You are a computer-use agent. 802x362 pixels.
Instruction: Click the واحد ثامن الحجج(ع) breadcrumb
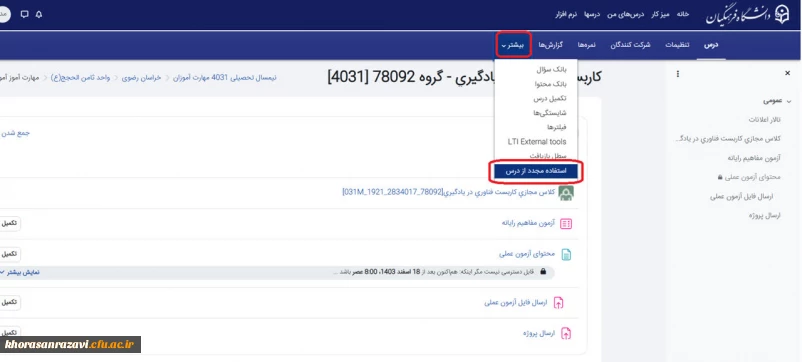(80, 78)
